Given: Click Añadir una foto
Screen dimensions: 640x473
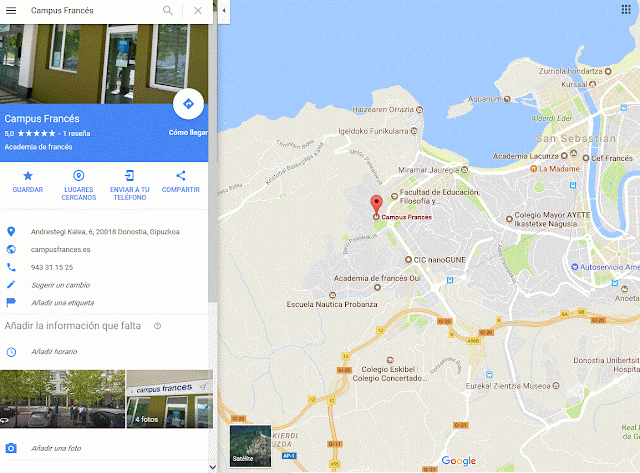Looking at the screenshot, I should (x=56, y=448).
